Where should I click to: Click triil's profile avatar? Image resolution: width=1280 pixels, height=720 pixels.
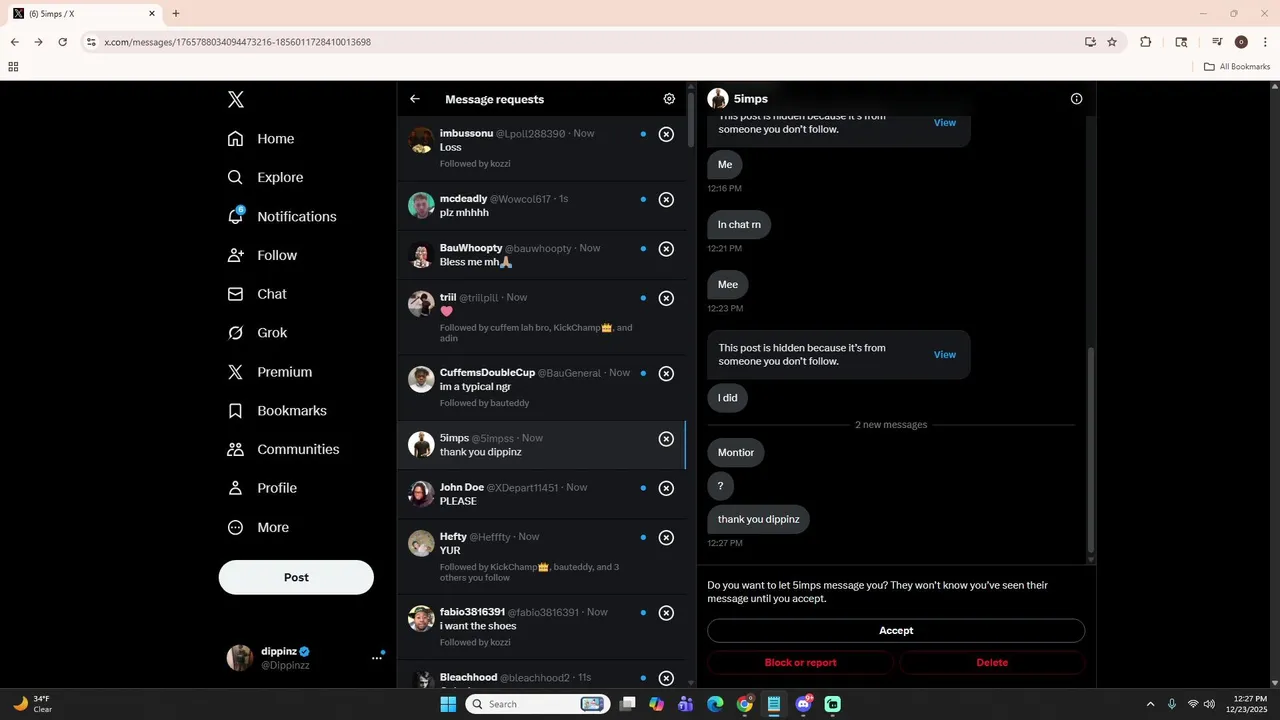click(x=421, y=304)
